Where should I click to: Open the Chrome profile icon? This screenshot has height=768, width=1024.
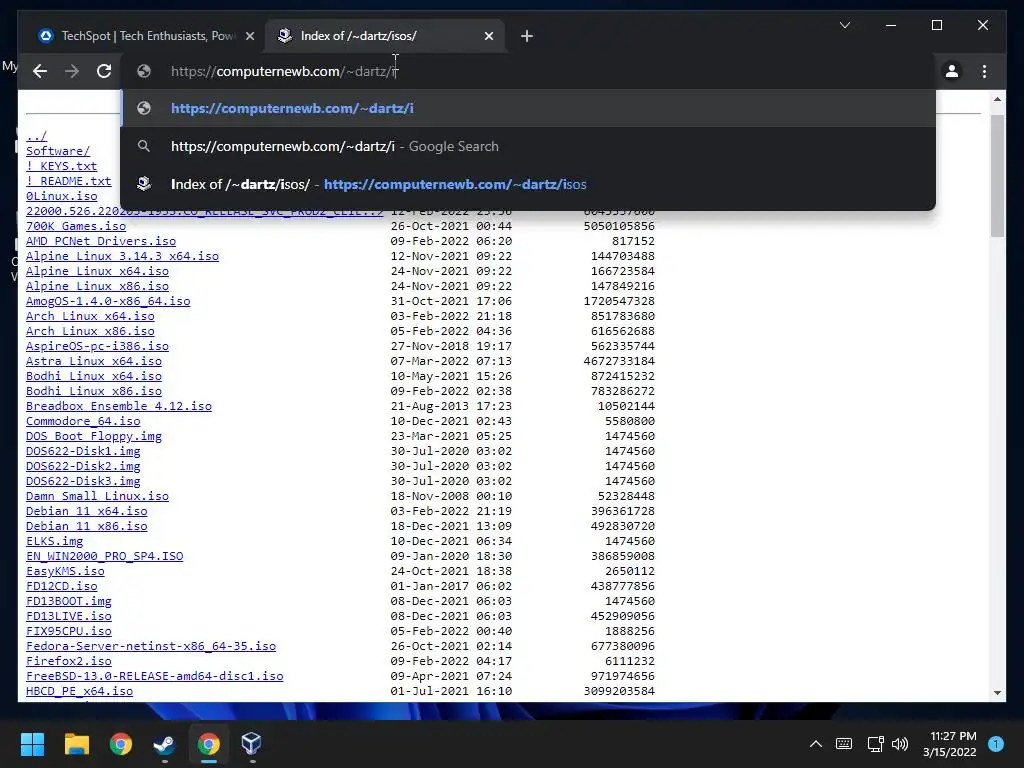[952, 71]
